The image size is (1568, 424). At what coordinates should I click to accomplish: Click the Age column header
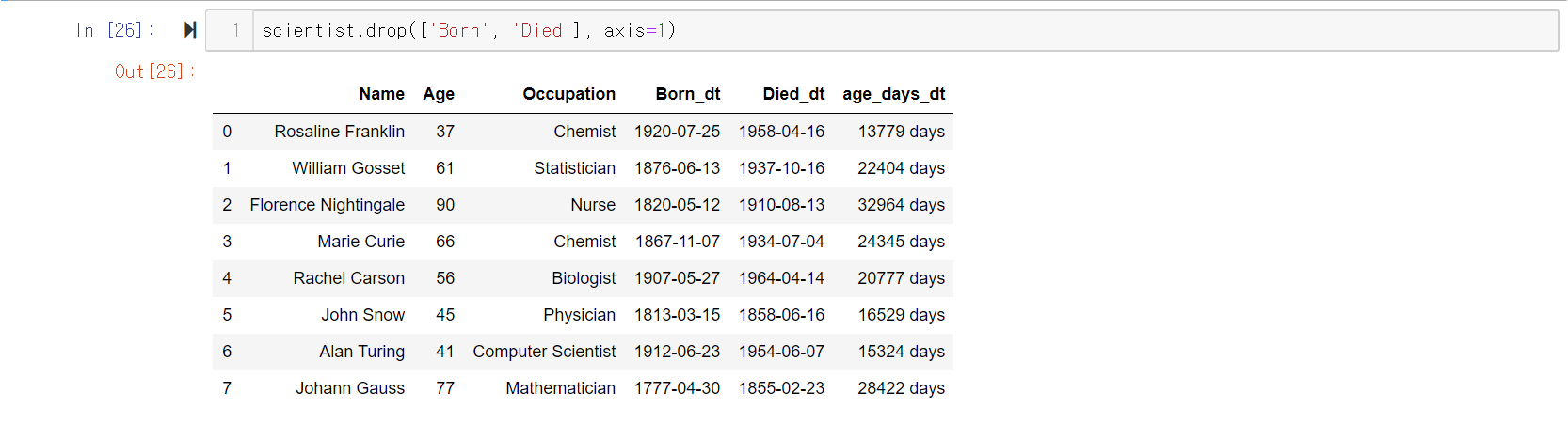click(439, 94)
